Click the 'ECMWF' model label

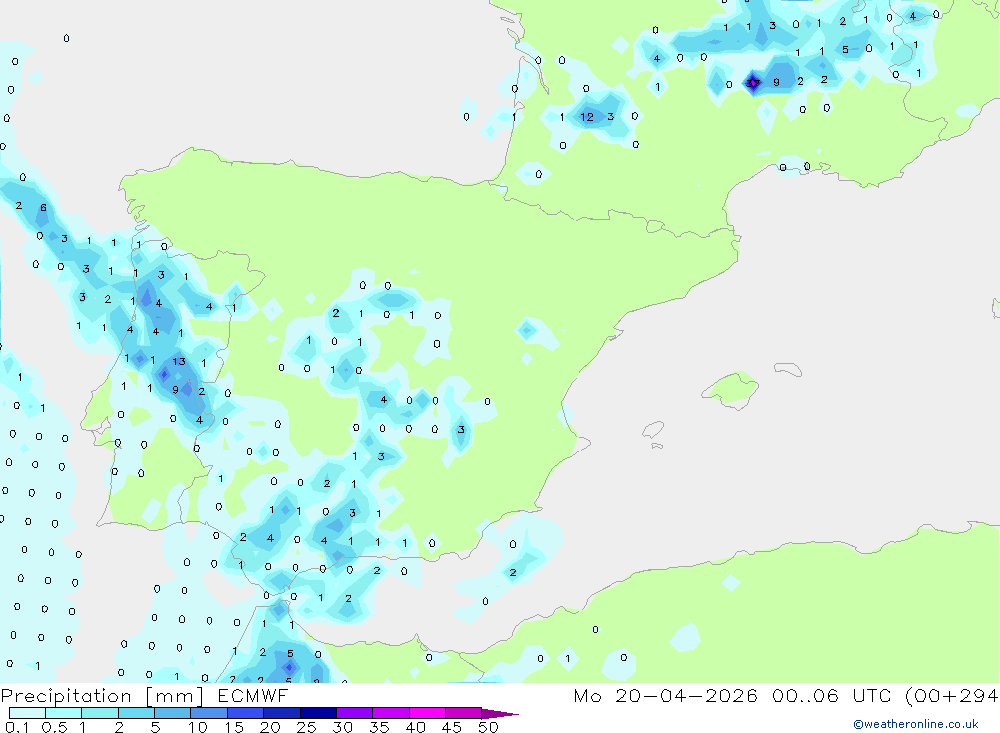click(253, 695)
